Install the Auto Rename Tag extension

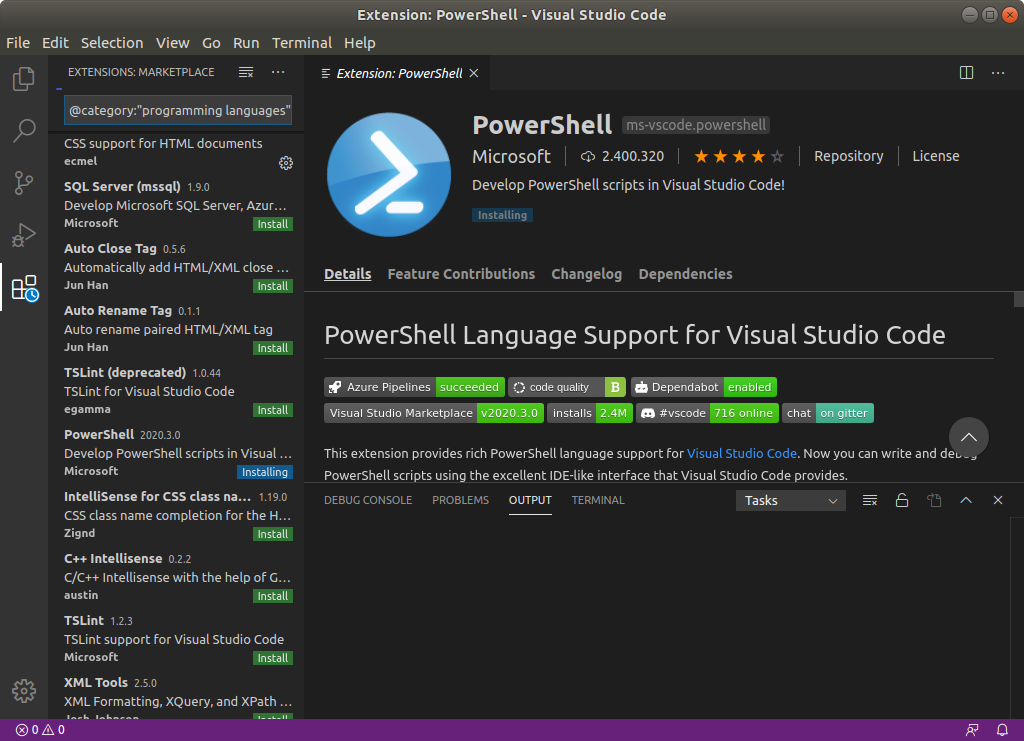coord(273,348)
